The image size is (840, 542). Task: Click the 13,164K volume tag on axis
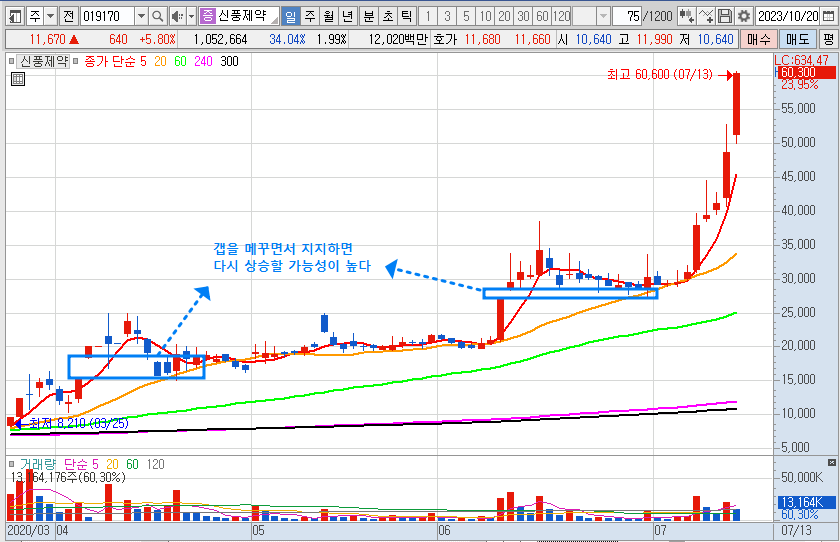pyautogui.click(x=806, y=502)
